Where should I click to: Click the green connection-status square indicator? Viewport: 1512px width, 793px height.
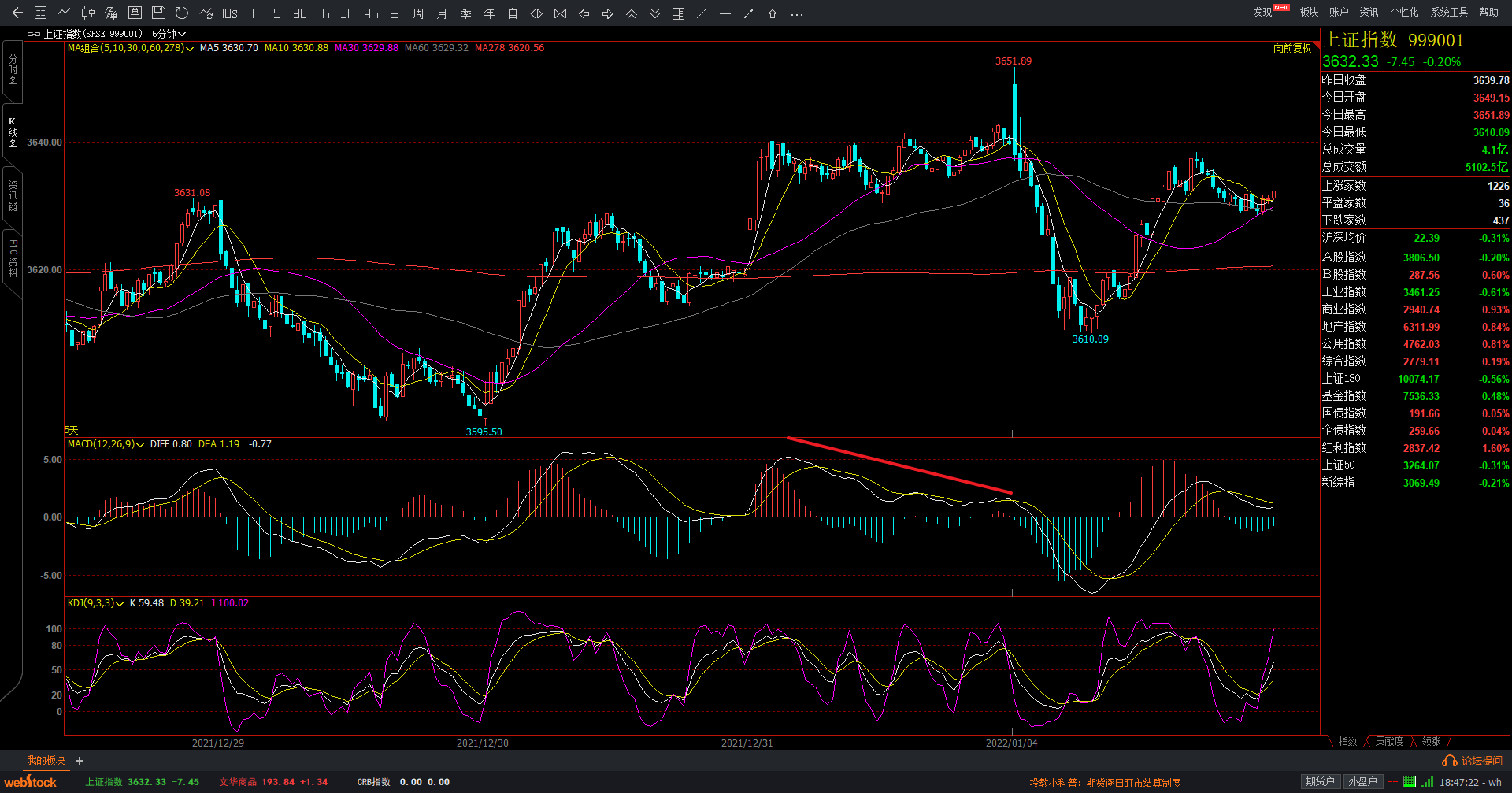tap(1409, 781)
